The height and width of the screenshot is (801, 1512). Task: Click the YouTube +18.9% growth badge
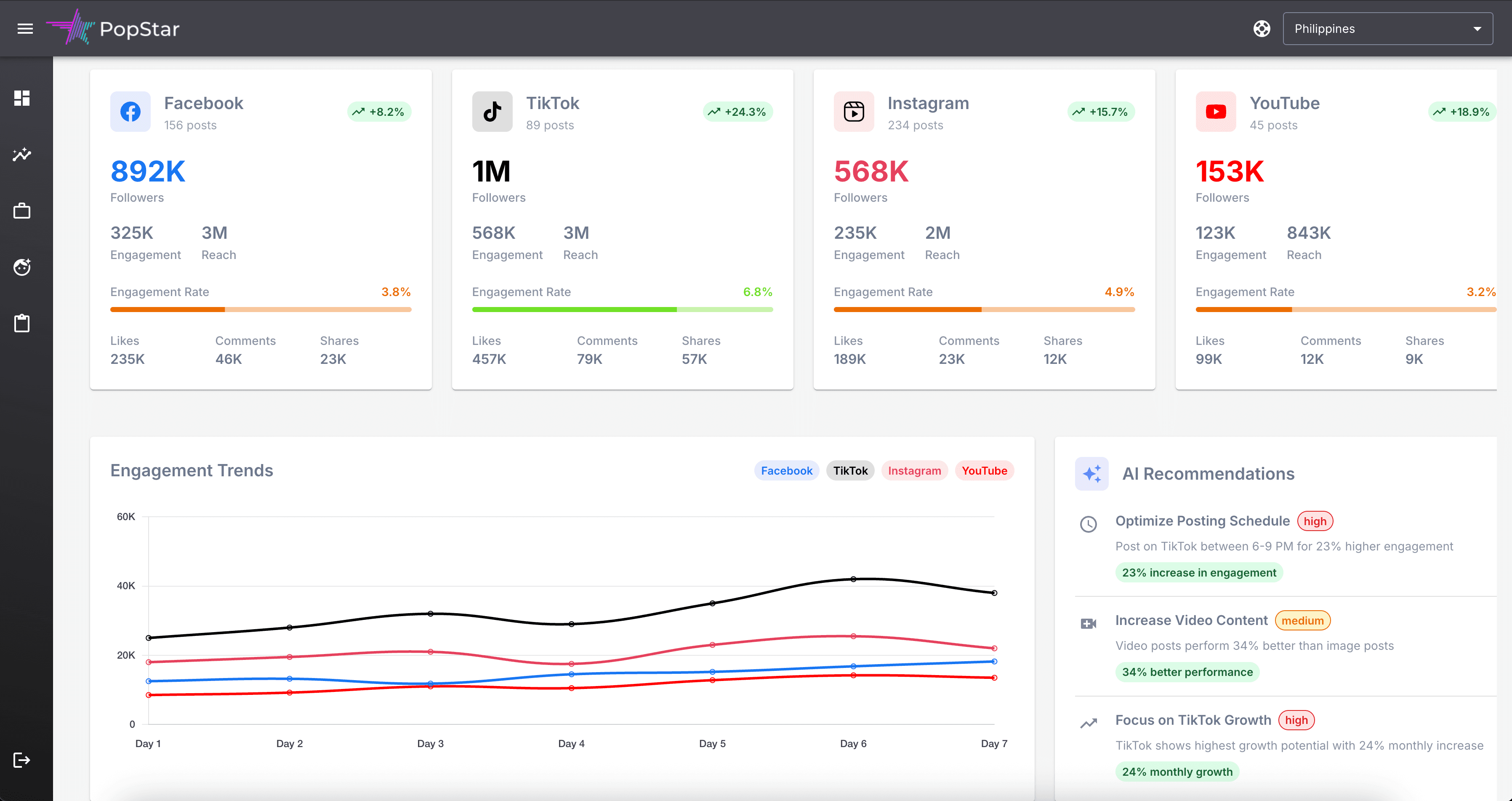(x=1461, y=112)
